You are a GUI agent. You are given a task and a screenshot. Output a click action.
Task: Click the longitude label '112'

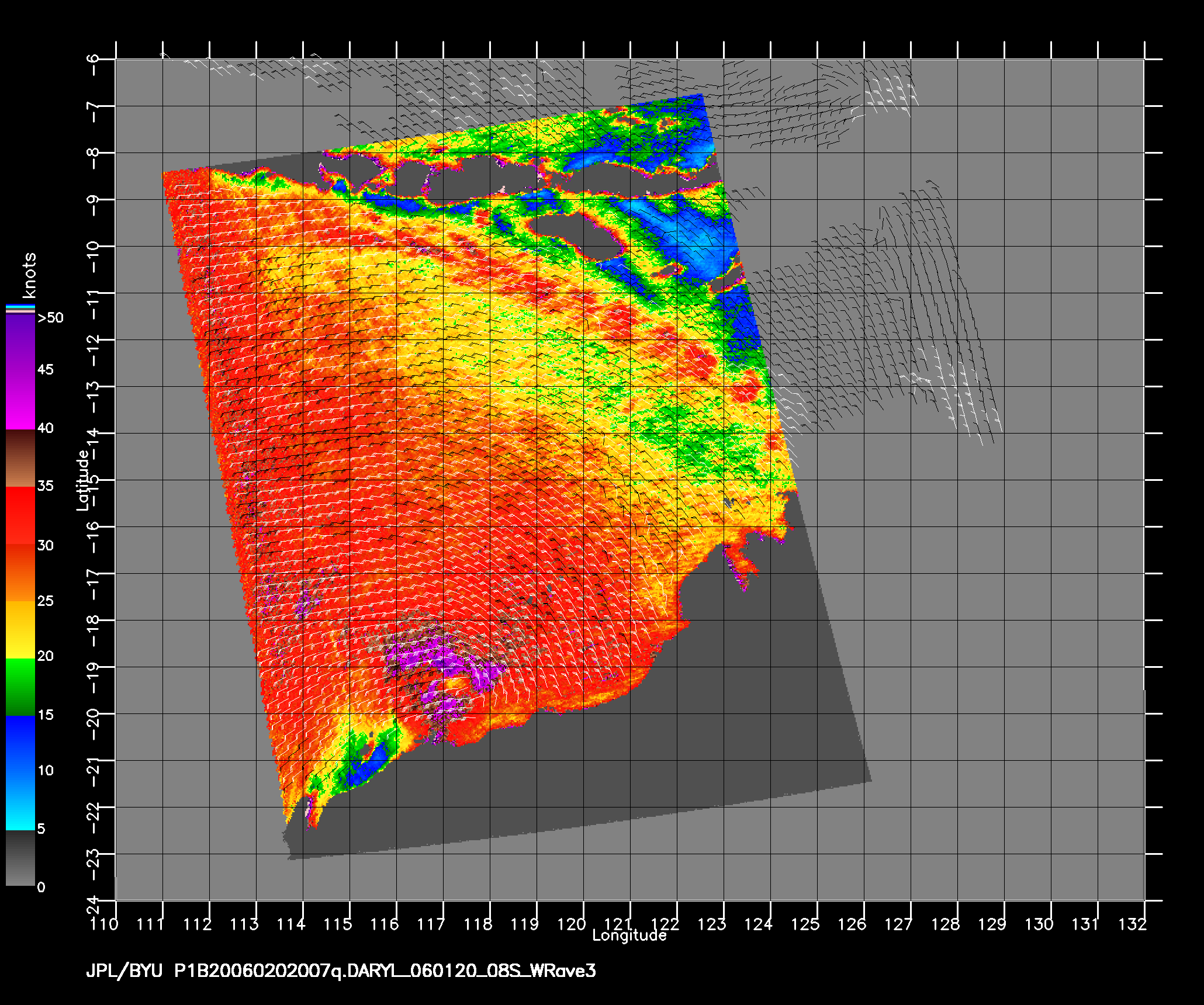(198, 924)
